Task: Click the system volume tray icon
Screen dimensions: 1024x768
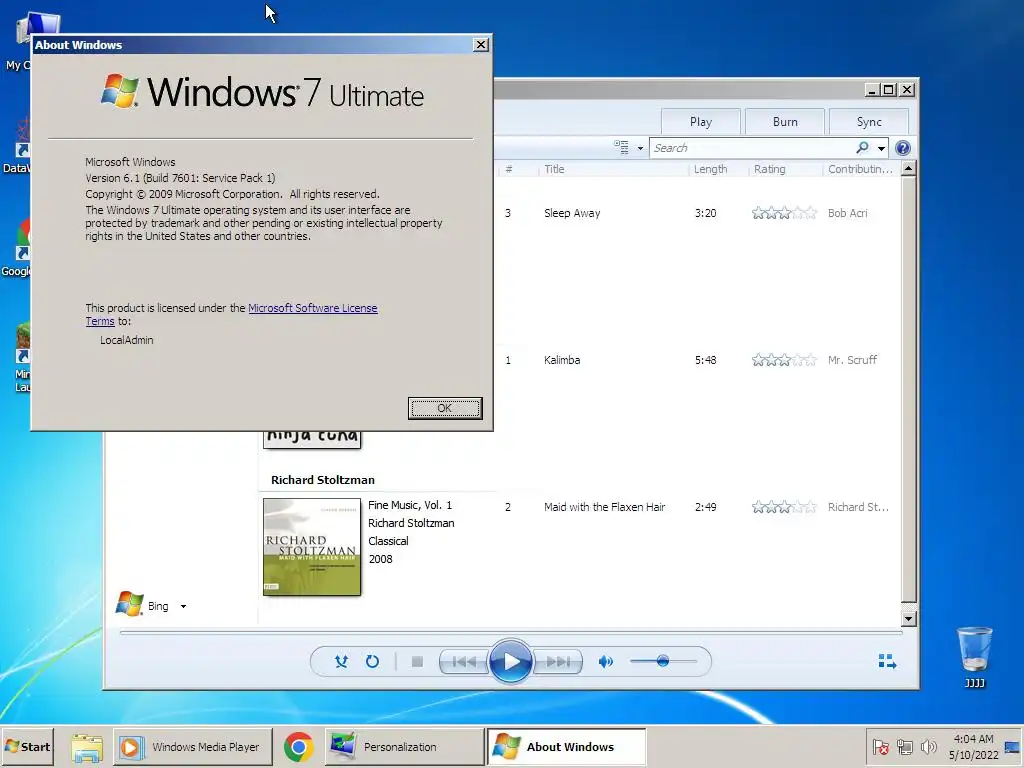Action: coord(928,747)
